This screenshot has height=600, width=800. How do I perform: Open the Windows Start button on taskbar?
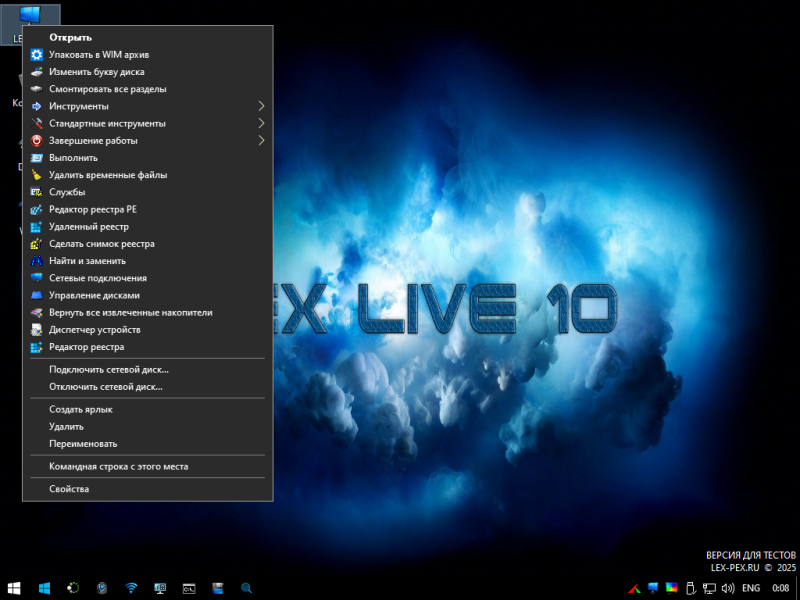(15, 588)
